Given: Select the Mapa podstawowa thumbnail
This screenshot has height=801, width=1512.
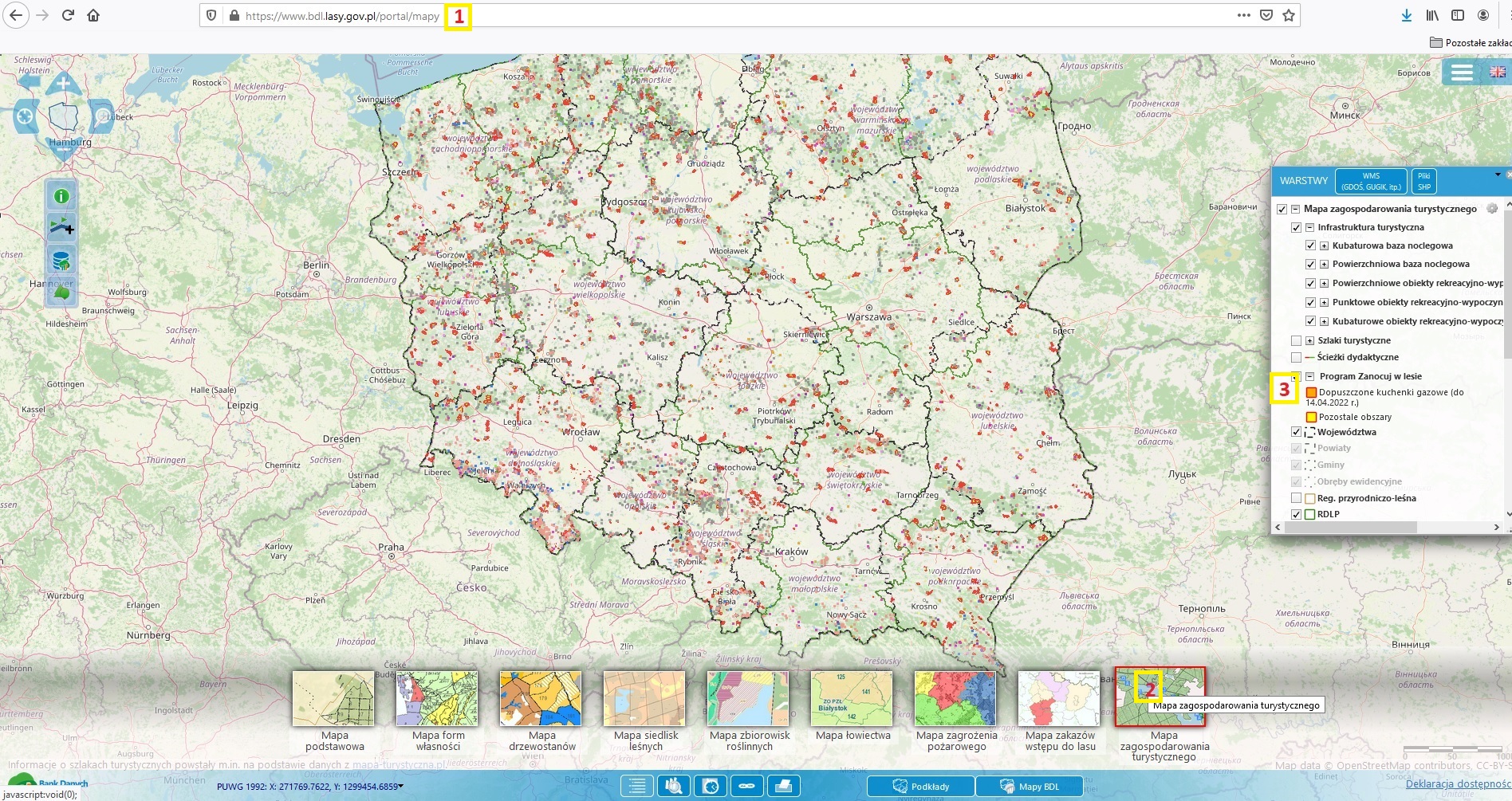Looking at the screenshot, I should tap(333, 698).
